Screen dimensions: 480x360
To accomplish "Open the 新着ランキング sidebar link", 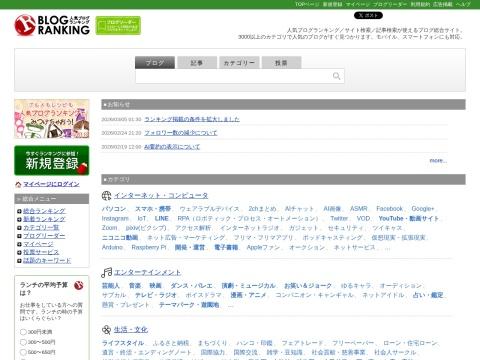I will [44, 219].
